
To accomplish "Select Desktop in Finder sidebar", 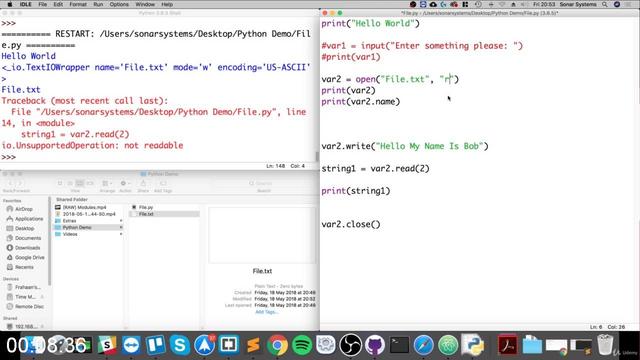I will [x=24, y=229].
